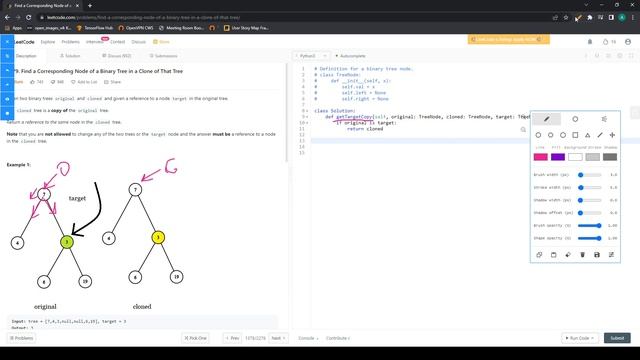The image size is (640, 360).
Task: Click the eraser icon in drawing panel
Action: pyautogui.click(x=568, y=255)
